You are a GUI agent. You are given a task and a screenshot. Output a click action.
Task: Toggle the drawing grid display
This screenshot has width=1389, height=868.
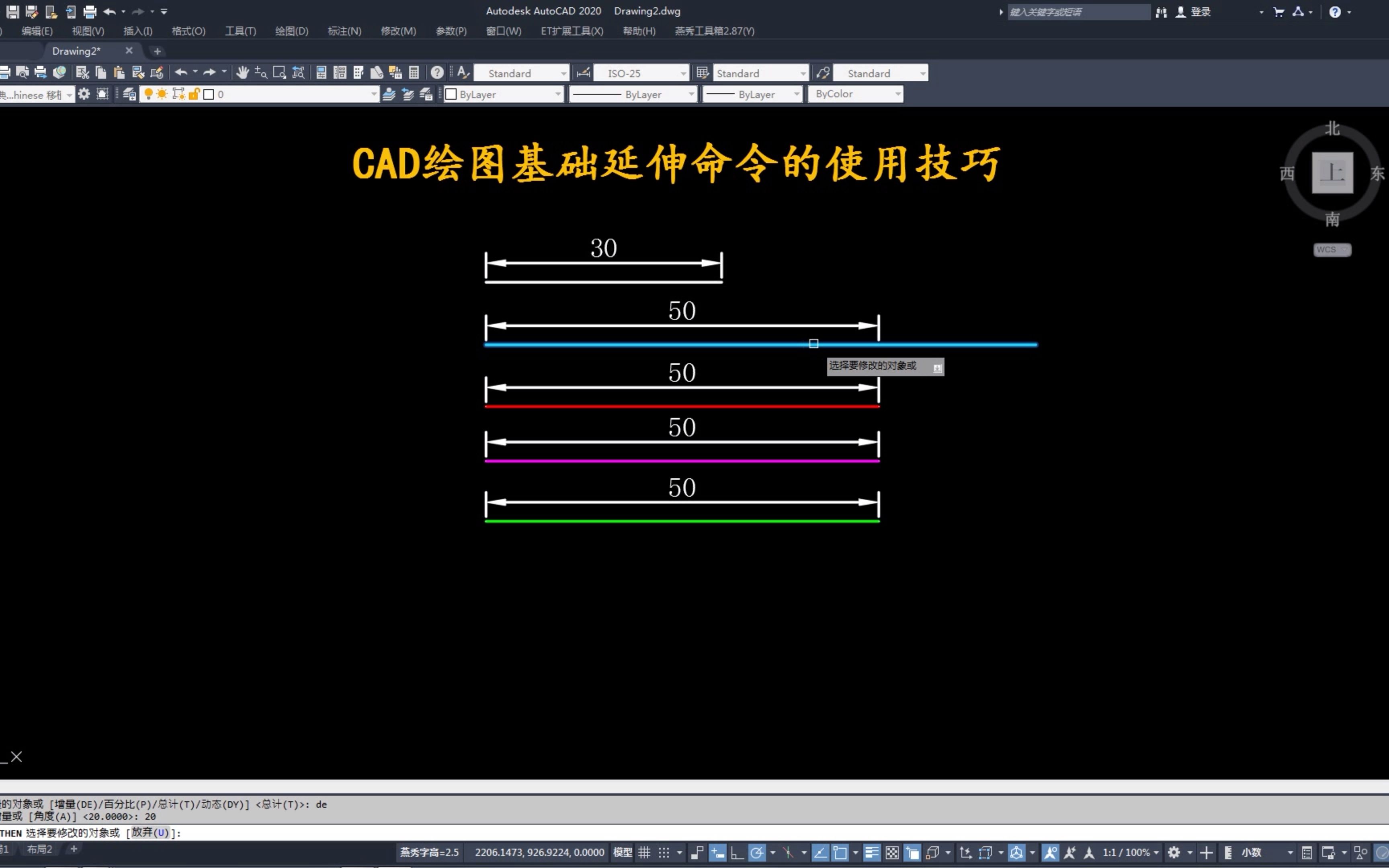[644, 852]
